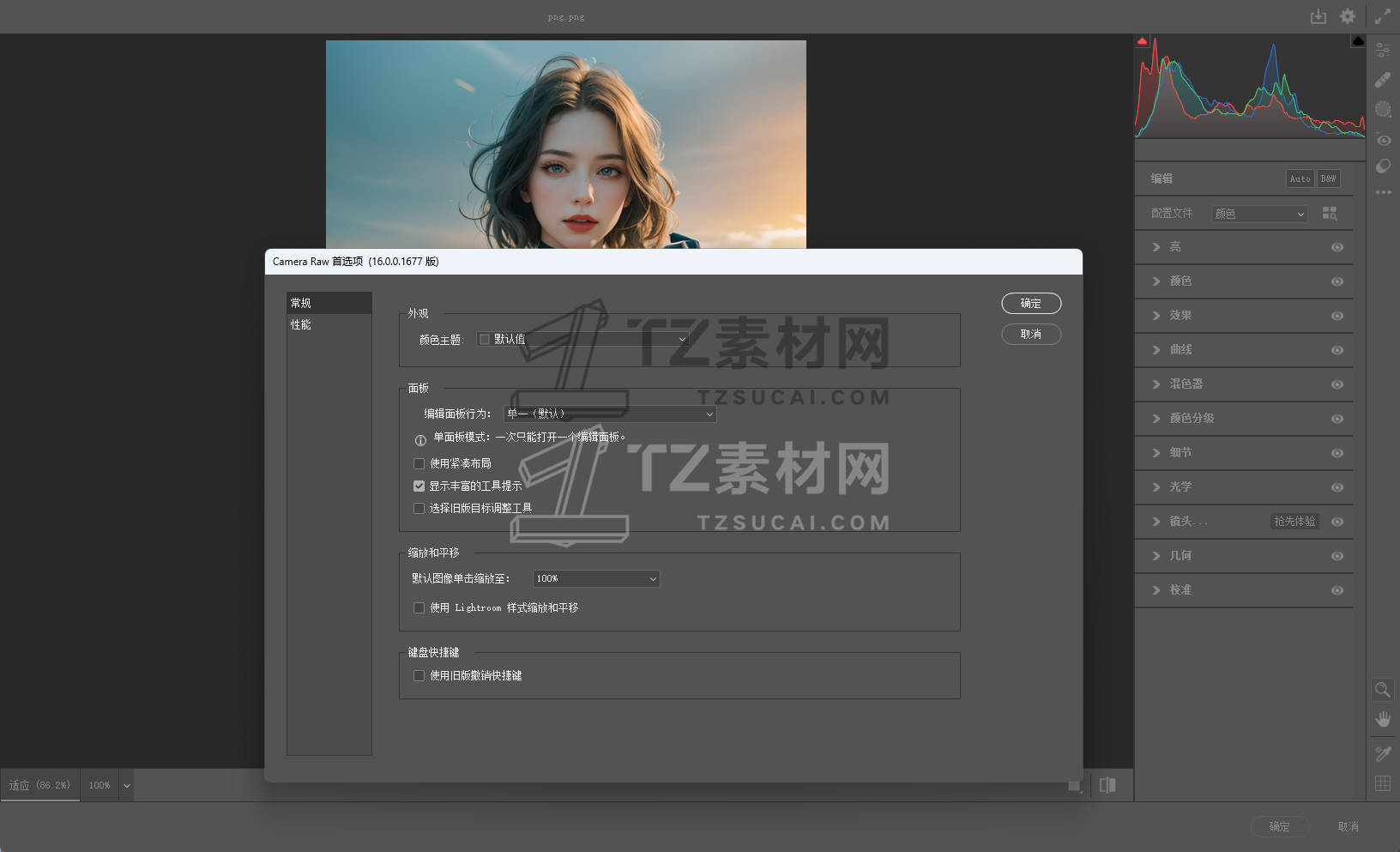Click the filmstrip square icon near split view

click(1075, 786)
